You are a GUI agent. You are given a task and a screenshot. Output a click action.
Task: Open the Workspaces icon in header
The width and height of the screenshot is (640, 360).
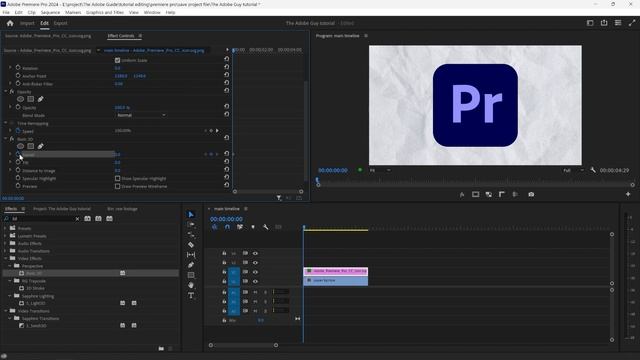click(x=590, y=23)
